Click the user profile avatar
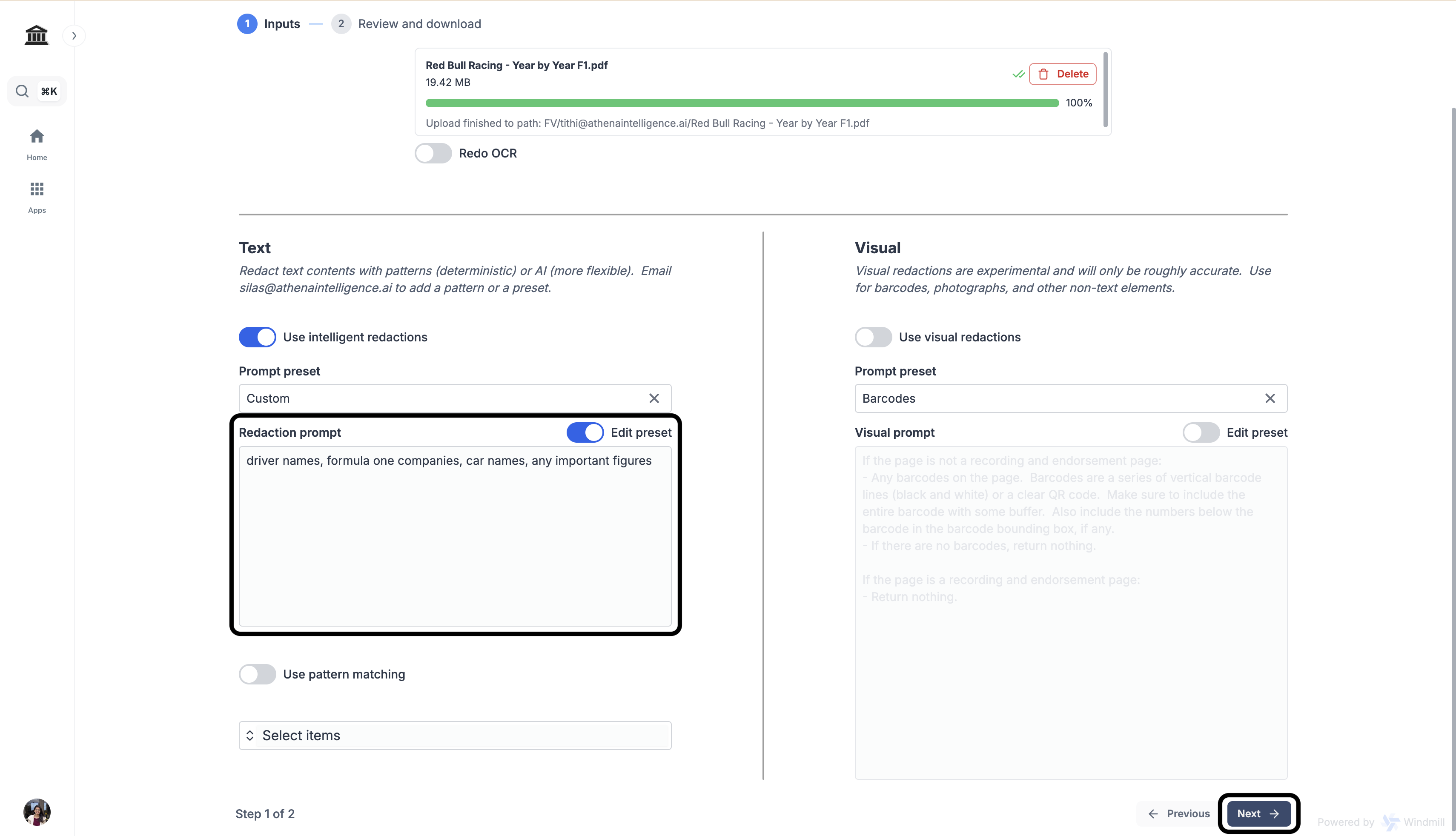This screenshot has width=1456, height=836. [37, 811]
